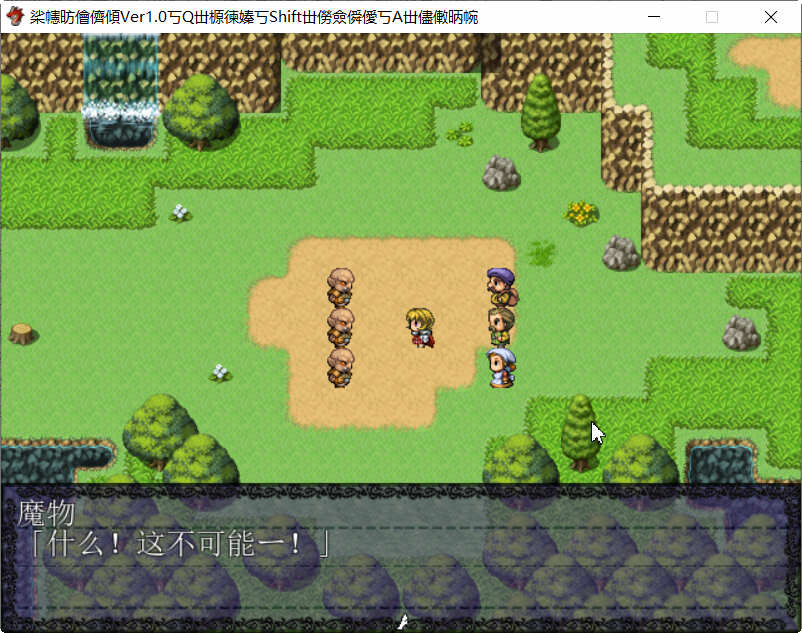Viewport: 802px width, 633px height.
Task: Click the game icon in the title bar
Action: coord(13,15)
